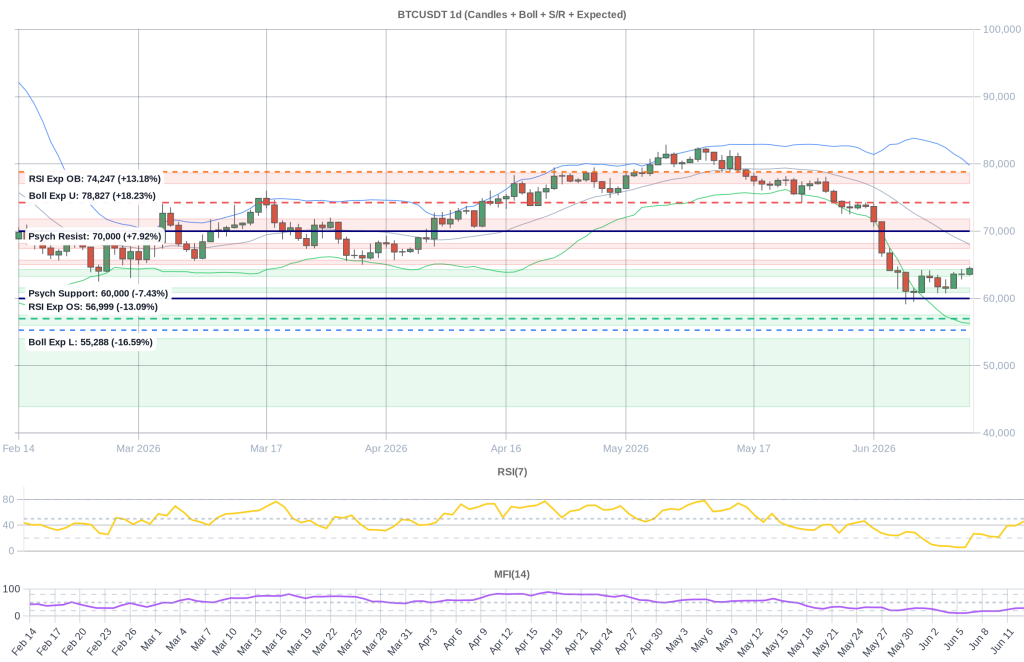Viewport: 1024px width, 662px height.
Task: Select the rotated "Apr 3" date label
Action: [x=426, y=640]
